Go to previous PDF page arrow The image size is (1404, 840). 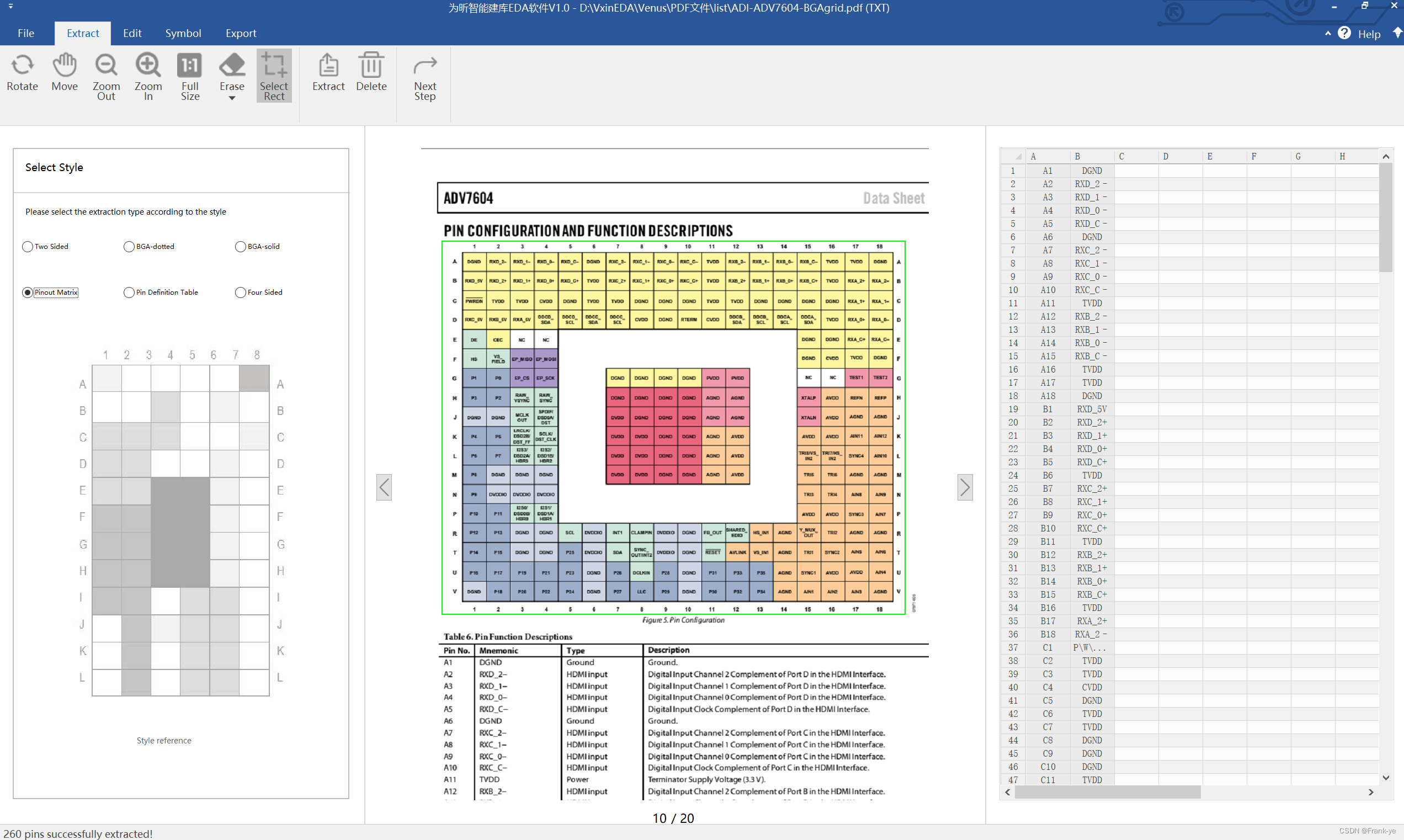tap(384, 487)
